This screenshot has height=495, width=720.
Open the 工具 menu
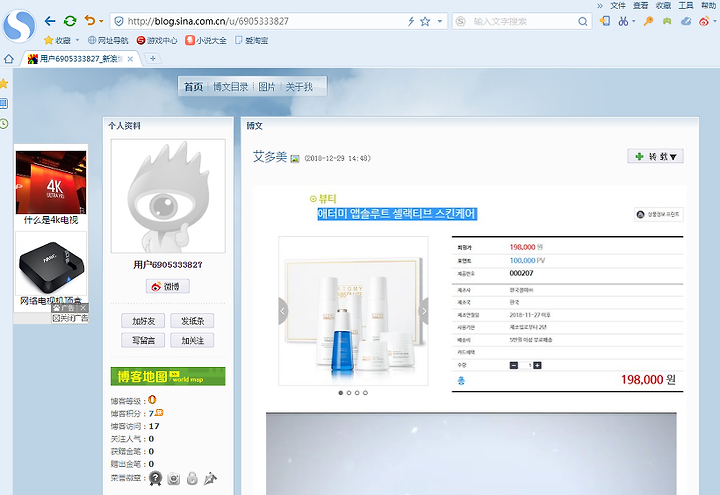coord(686,6)
